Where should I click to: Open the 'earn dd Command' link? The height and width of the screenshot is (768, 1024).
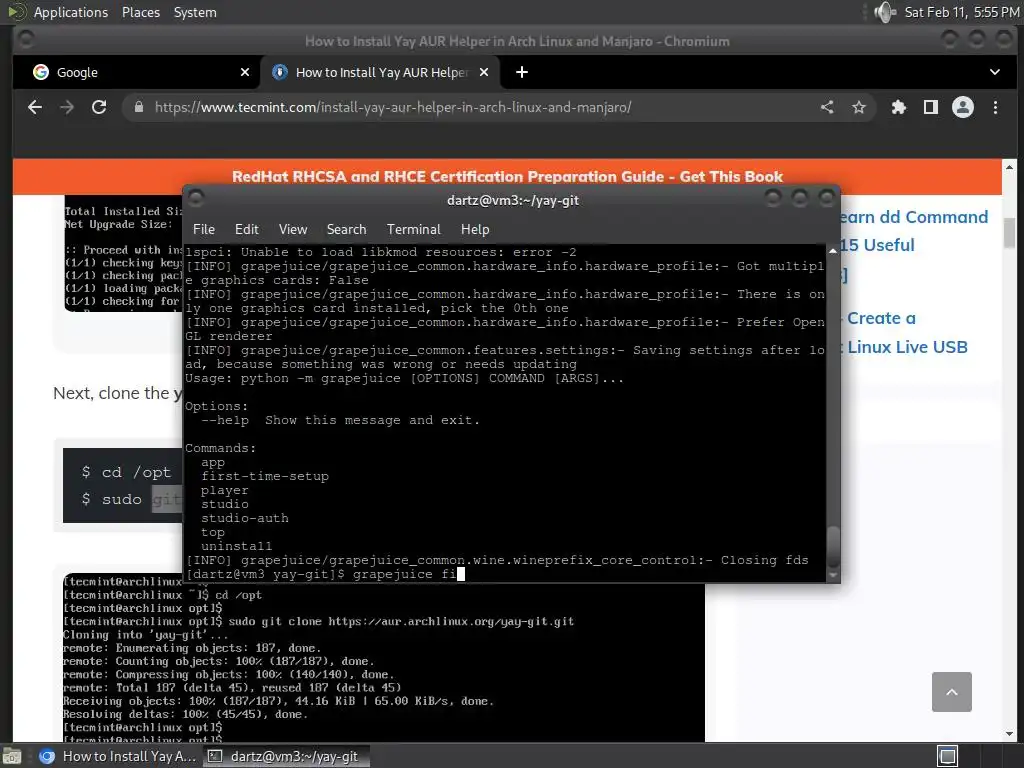[914, 217]
